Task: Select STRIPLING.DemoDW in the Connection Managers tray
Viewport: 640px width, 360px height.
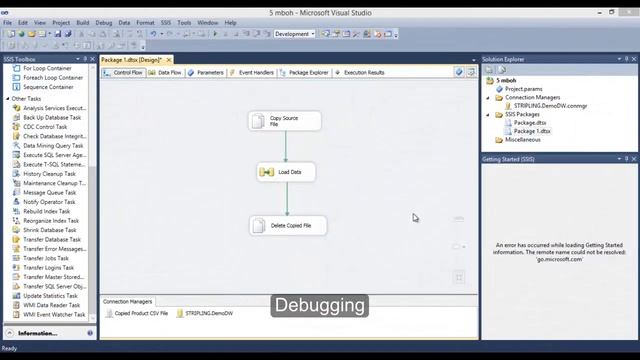Action: [205, 313]
